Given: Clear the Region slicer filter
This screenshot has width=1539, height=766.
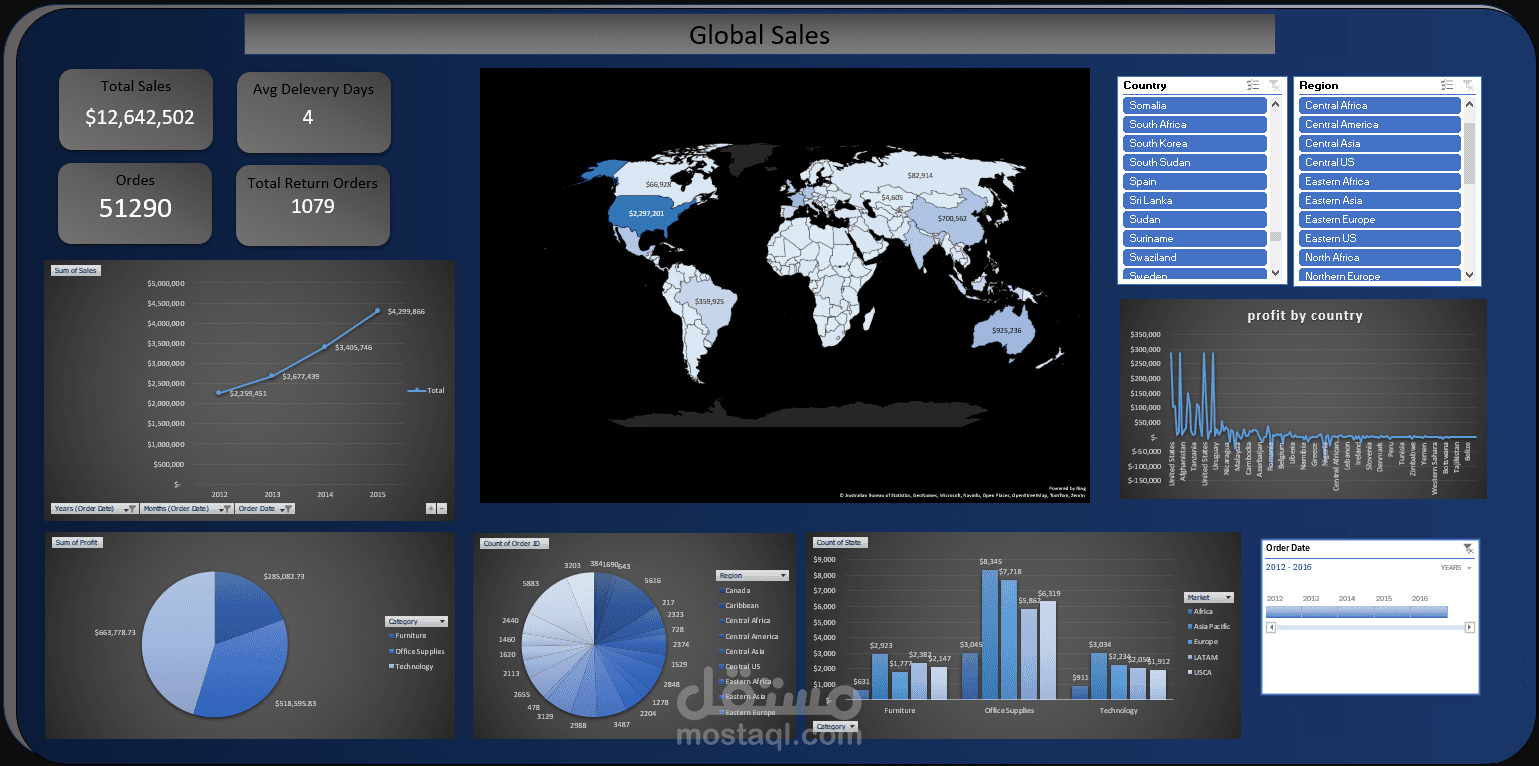Looking at the screenshot, I should [1468, 86].
